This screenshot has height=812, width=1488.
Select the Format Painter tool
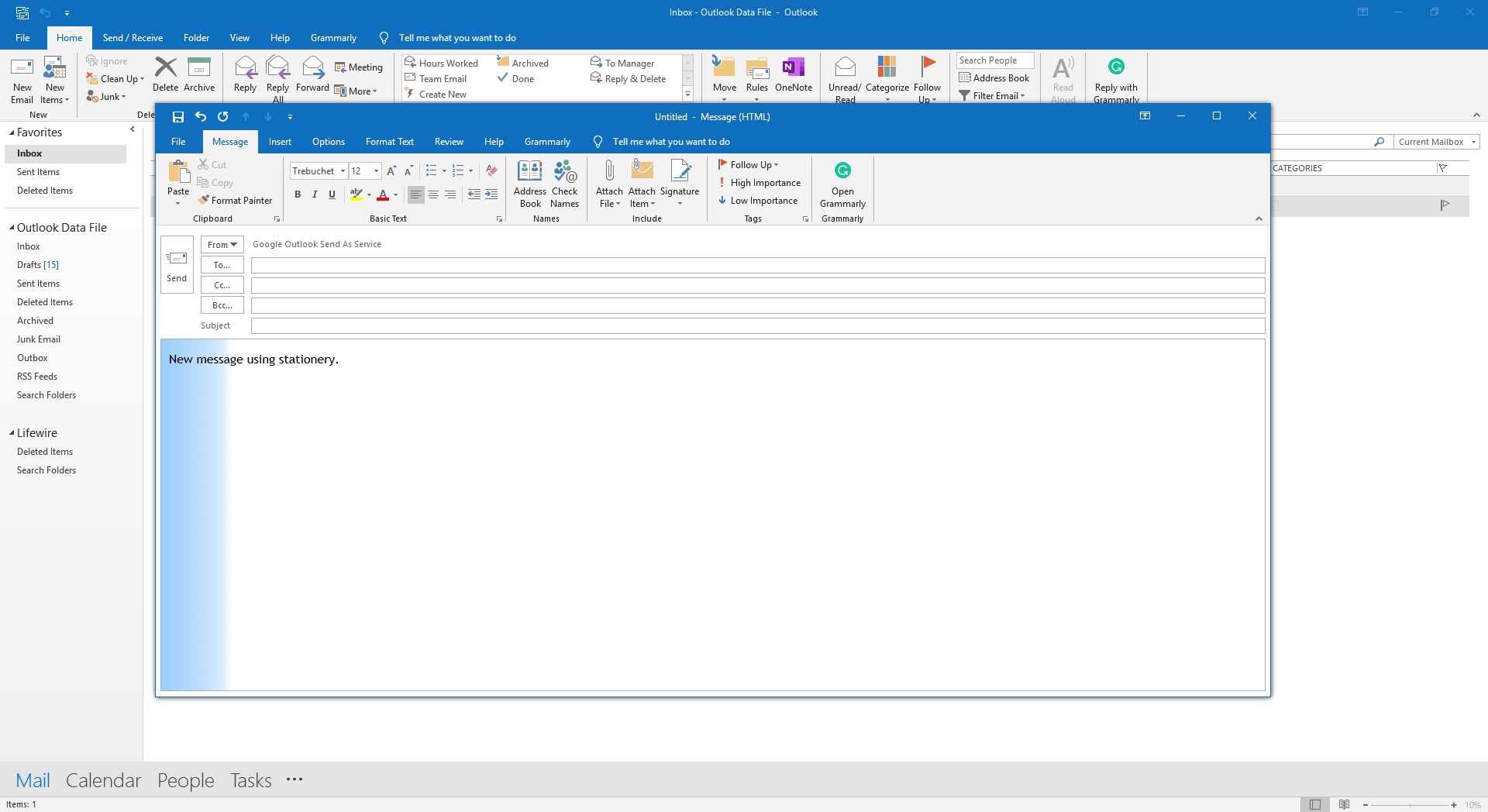pos(235,201)
